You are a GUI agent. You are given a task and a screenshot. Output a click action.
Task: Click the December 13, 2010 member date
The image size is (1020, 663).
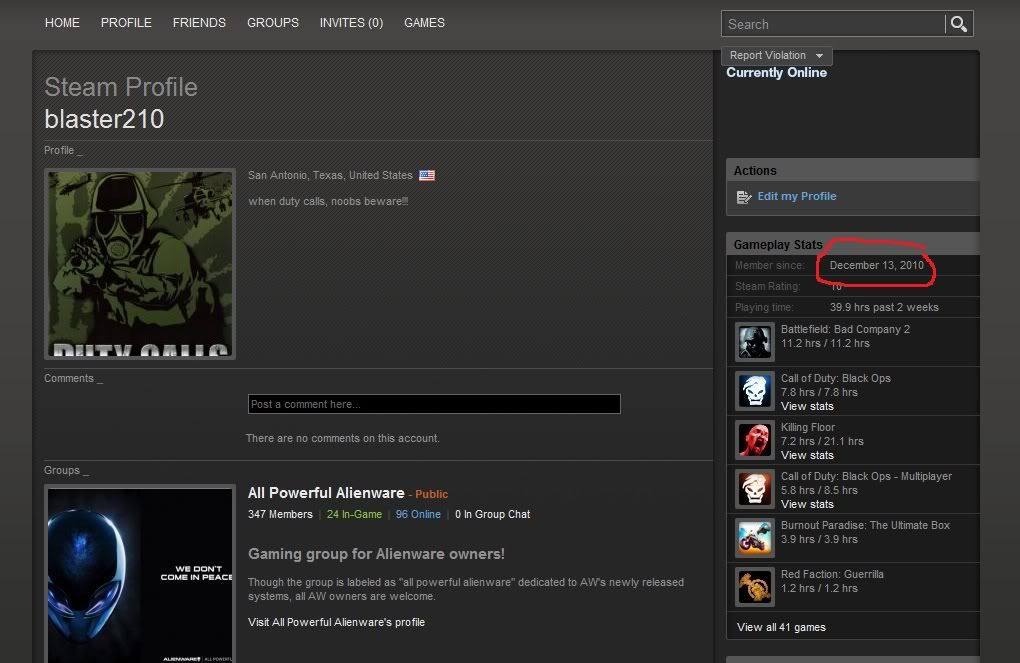click(x=876, y=265)
